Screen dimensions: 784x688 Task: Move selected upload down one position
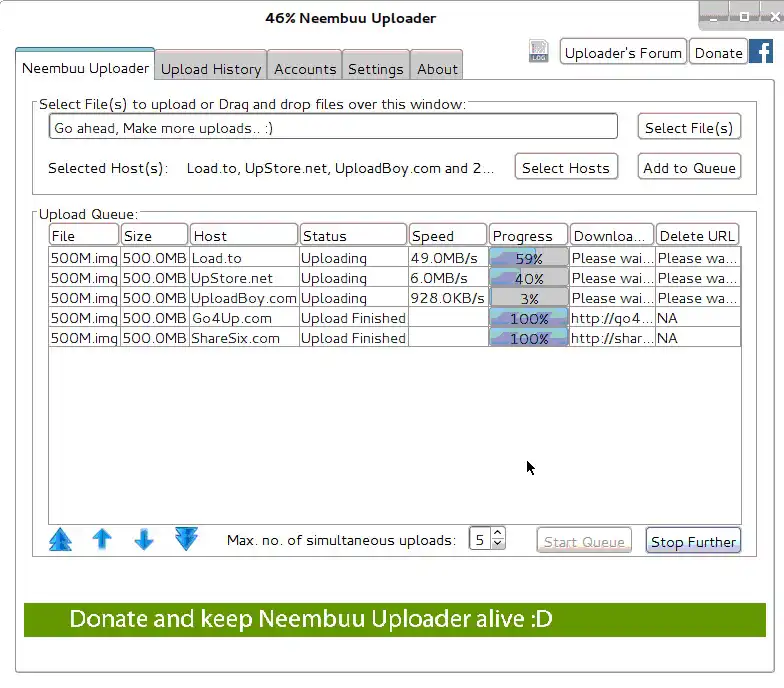pyautogui.click(x=144, y=540)
